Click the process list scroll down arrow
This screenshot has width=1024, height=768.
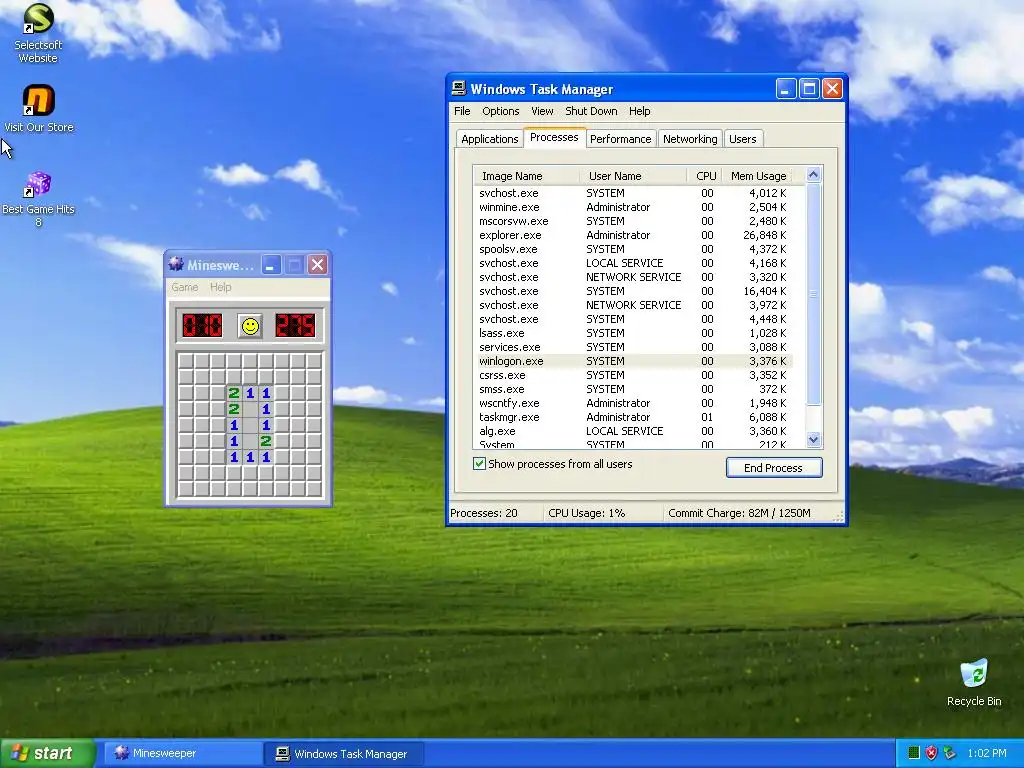[813, 440]
